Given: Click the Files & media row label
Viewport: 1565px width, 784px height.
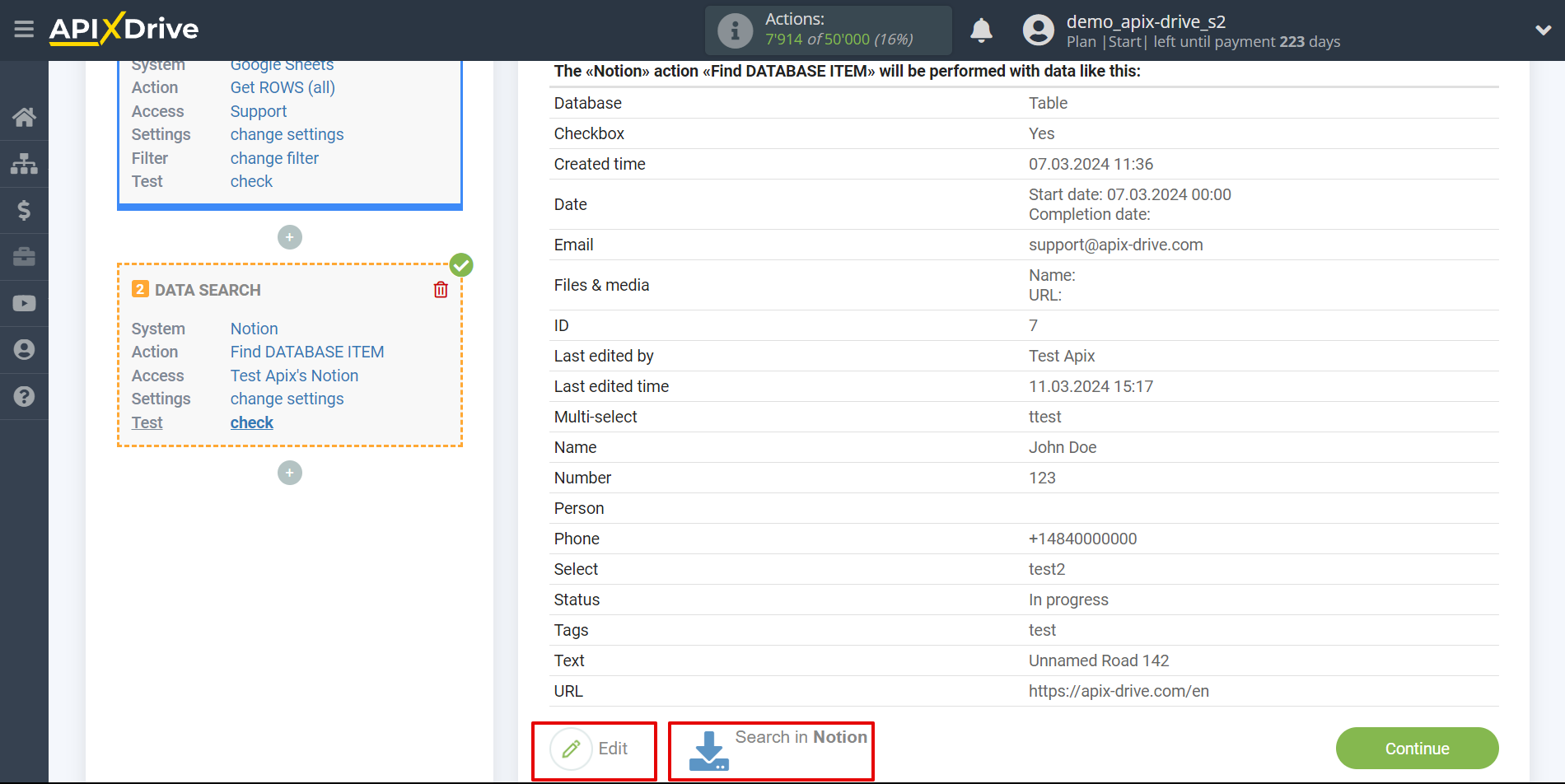Looking at the screenshot, I should [601, 285].
